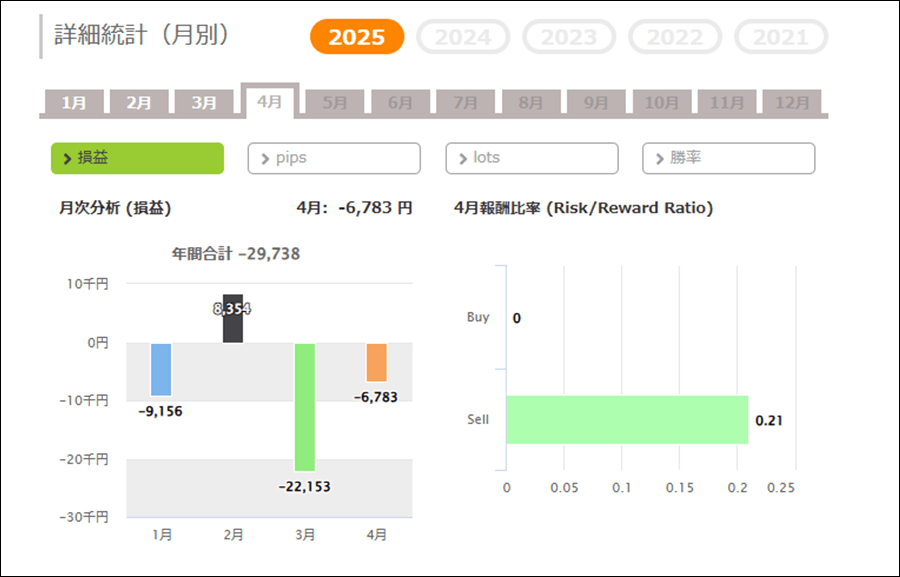Click the chevron icon beside 損益

(x=67, y=159)
